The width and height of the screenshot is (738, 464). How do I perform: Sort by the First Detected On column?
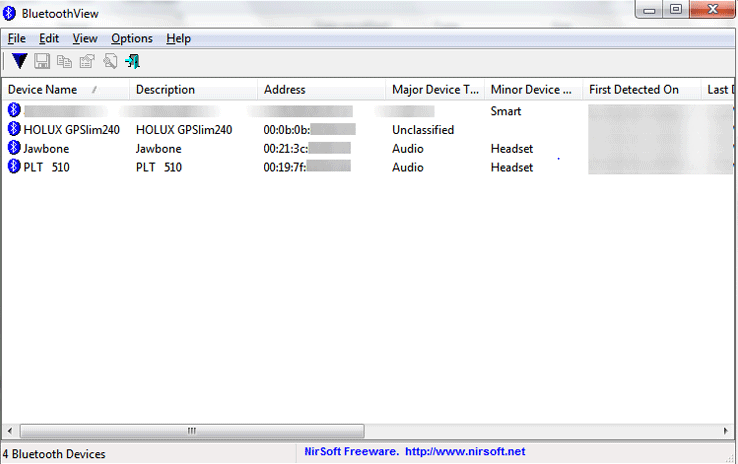coord(640,90)
